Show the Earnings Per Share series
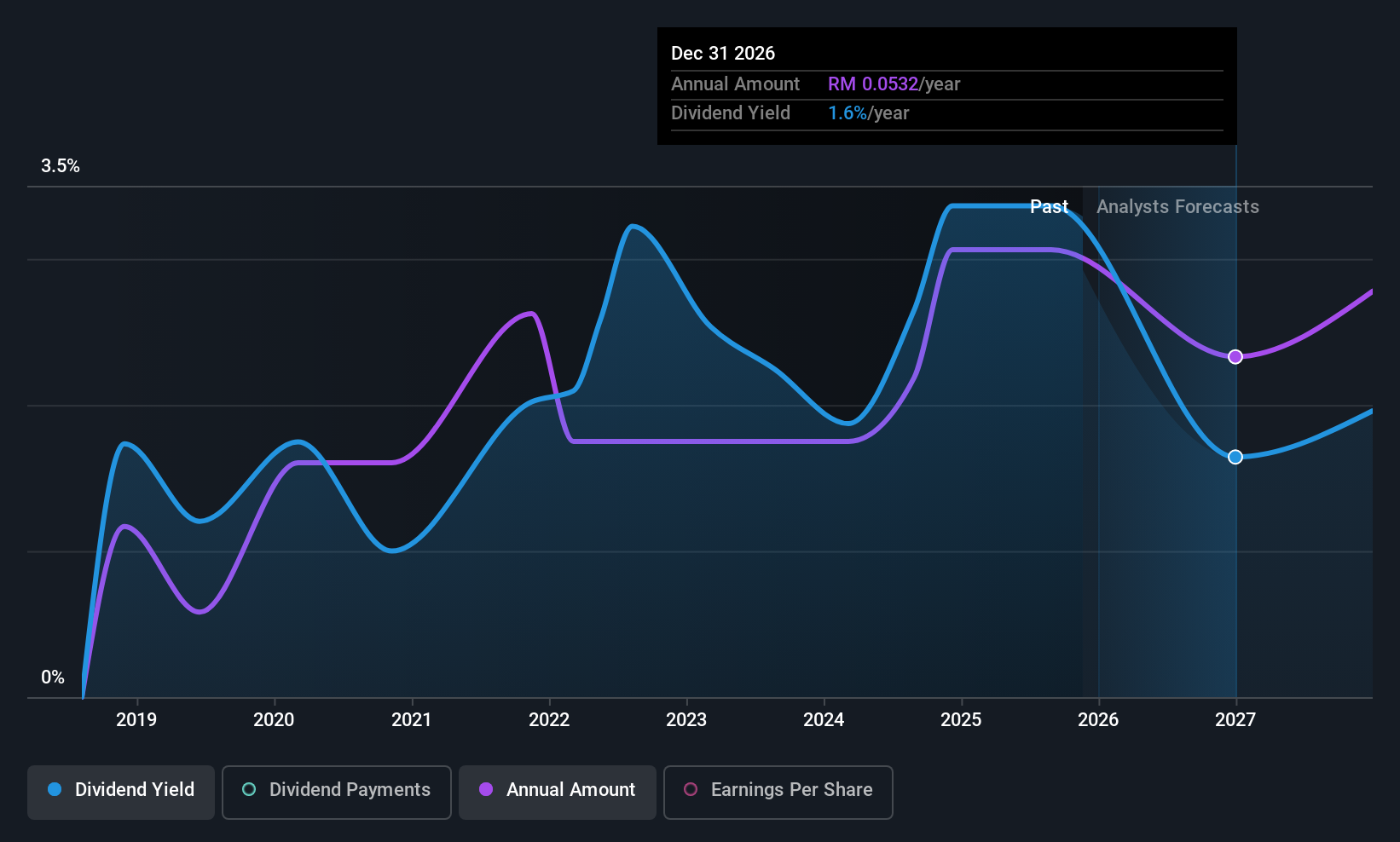 (778, 792)
